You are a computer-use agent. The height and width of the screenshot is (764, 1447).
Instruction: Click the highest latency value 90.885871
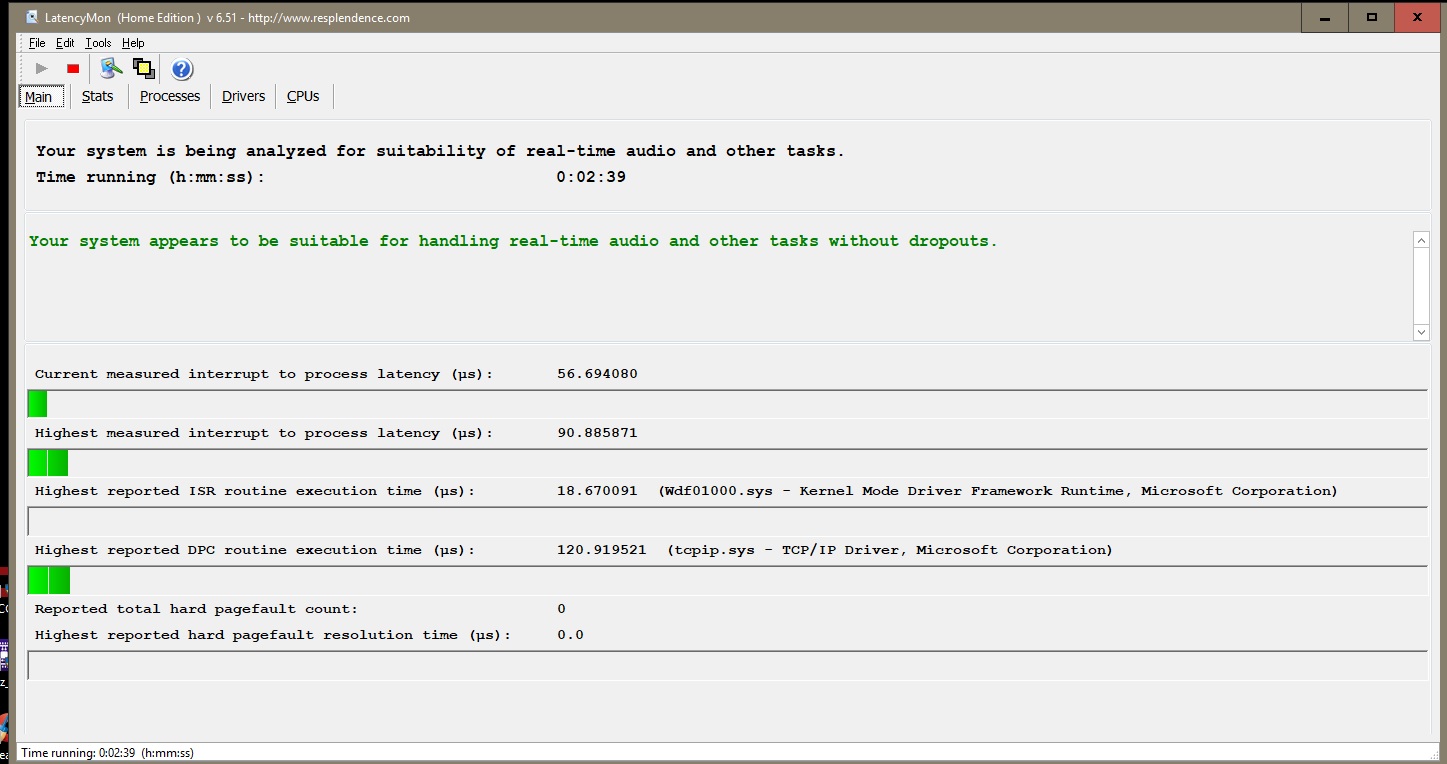[597, 433]
